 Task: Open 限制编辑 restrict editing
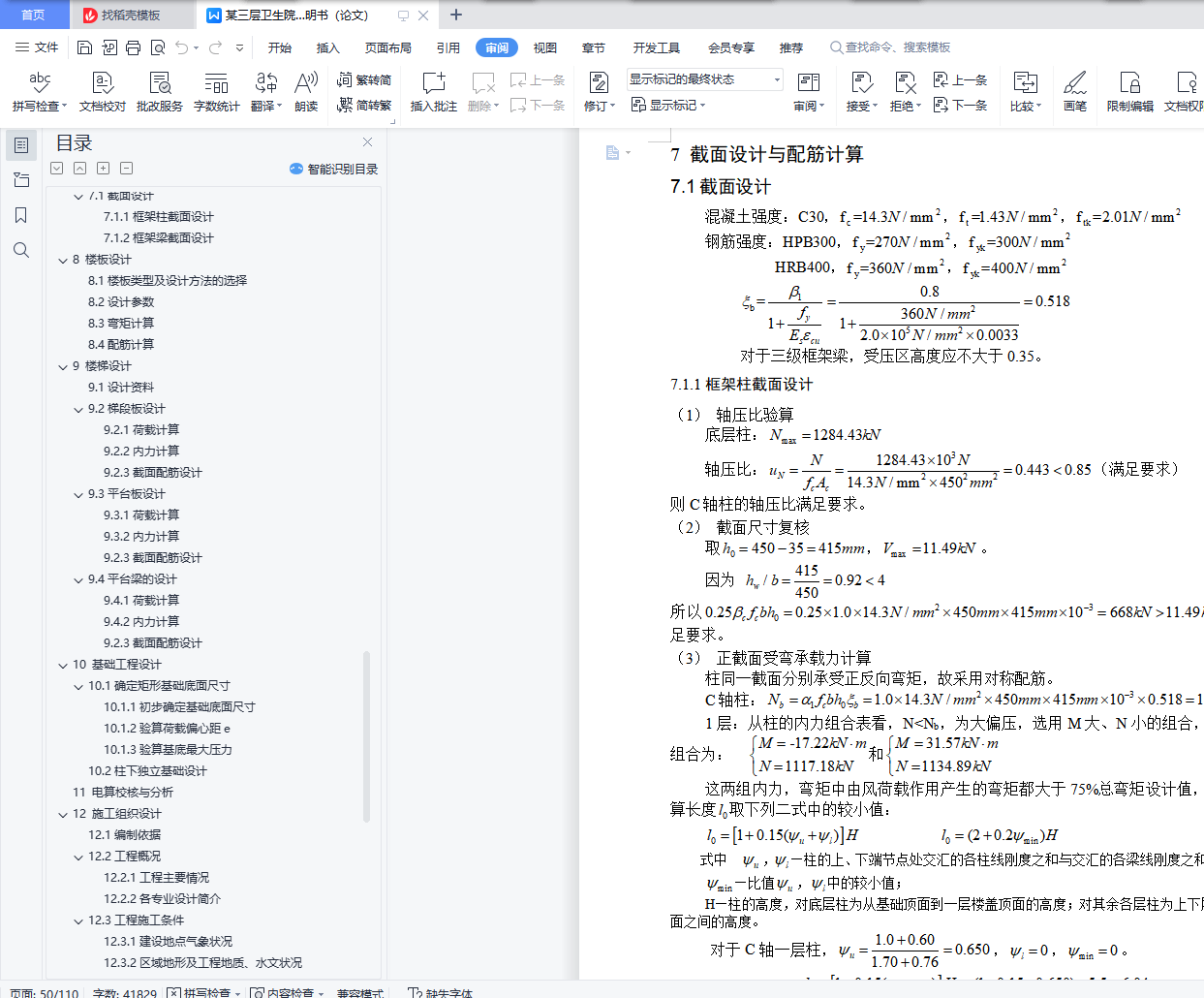tap(1130, 92)
